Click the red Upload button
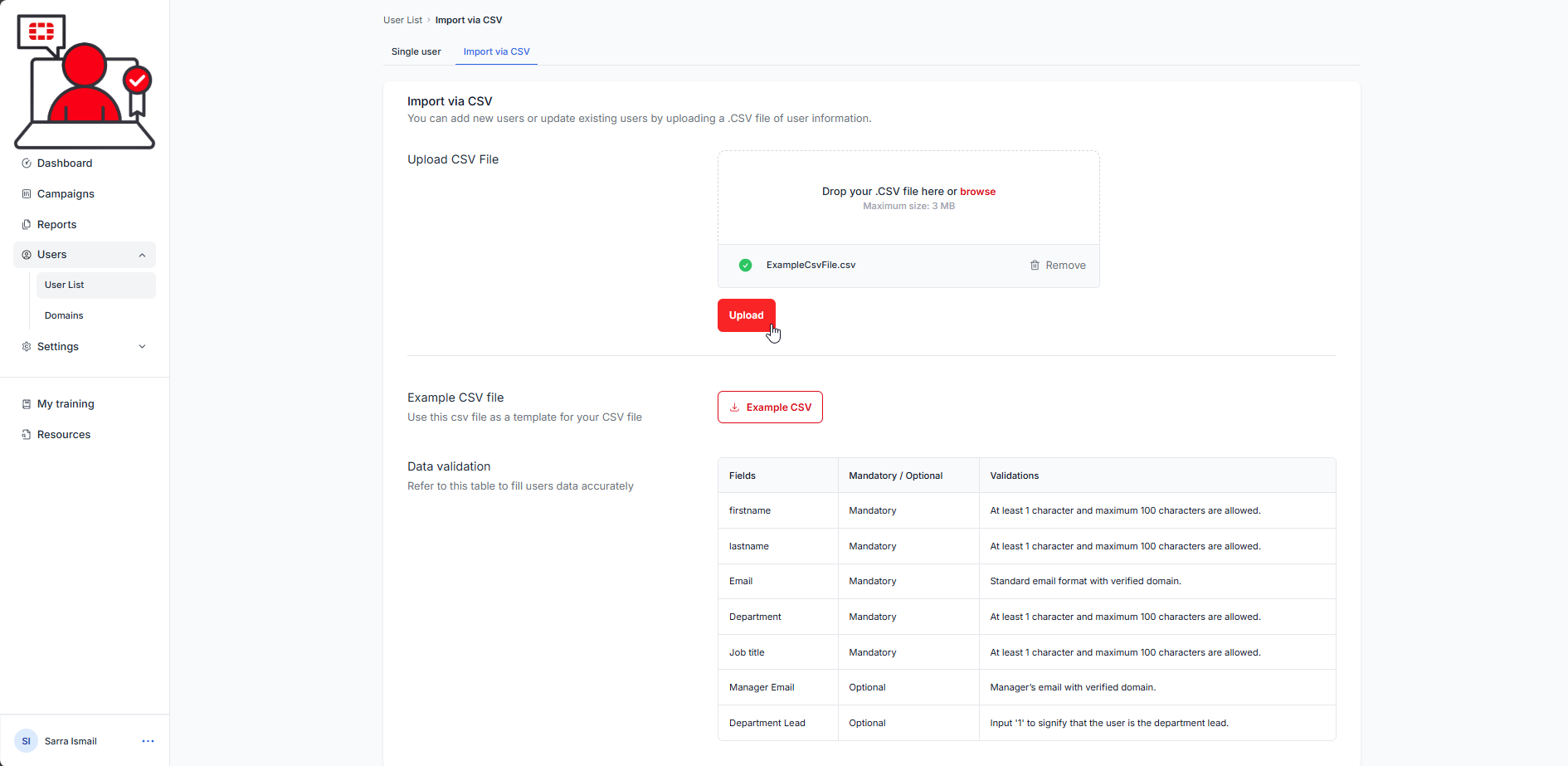This screenshot has width=1568, height=766. pyautogui.click(x=746, y=315)
